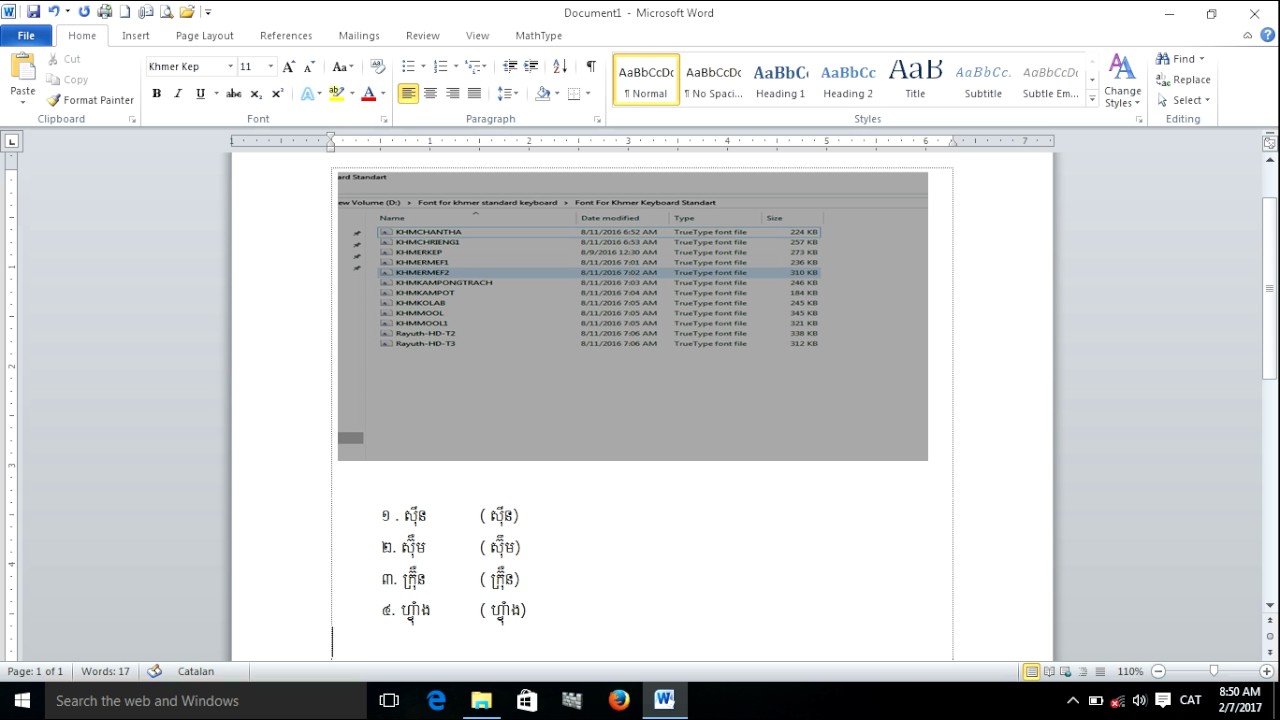Apply the Title style
The width and height of the screenshot is (1280, 720).
[915, 80]
